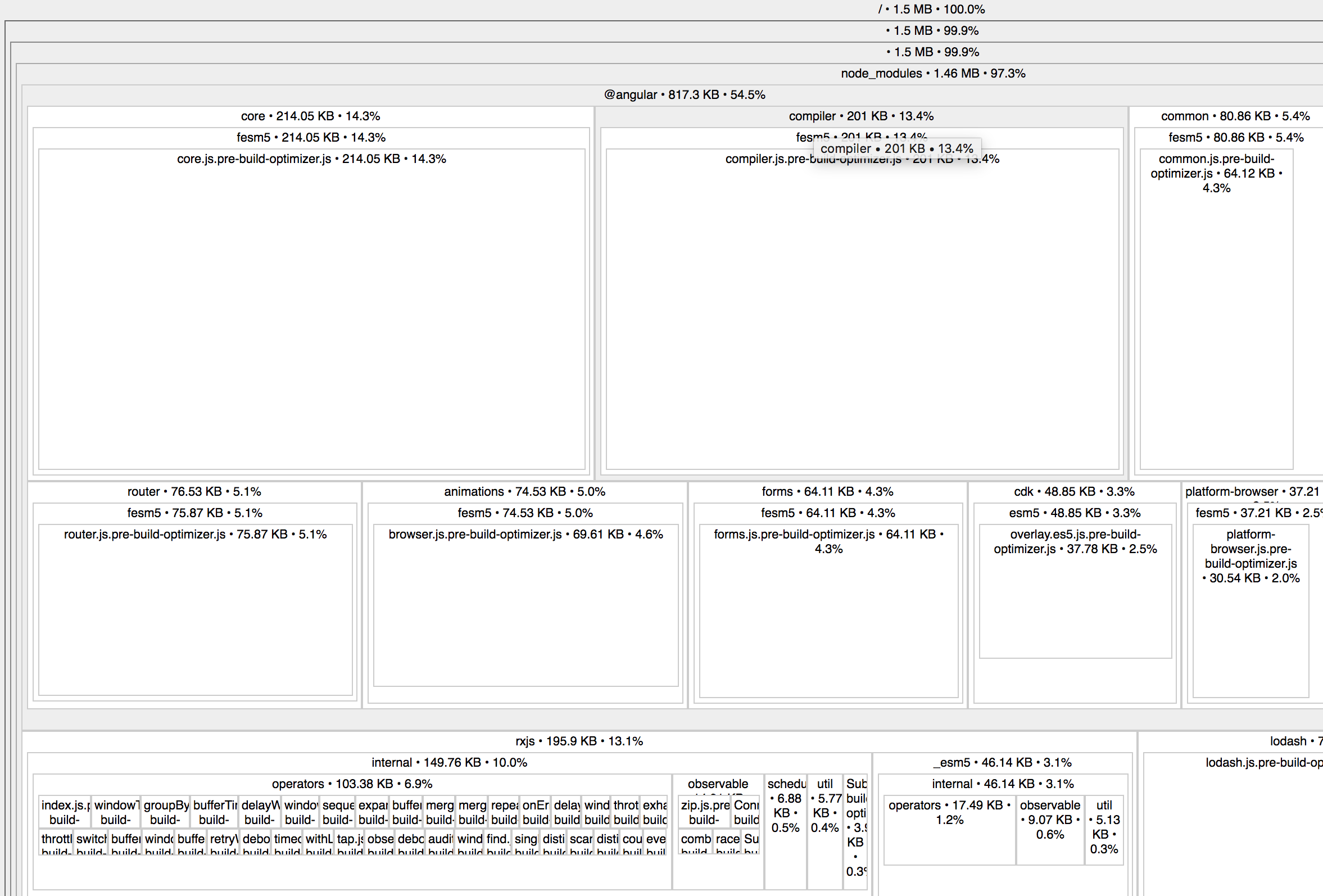Image resolution: width=1323 pixels, height=896 pixels.
Task: Click the zip.js.pre-build cell in observable
Action: [704, 812]
